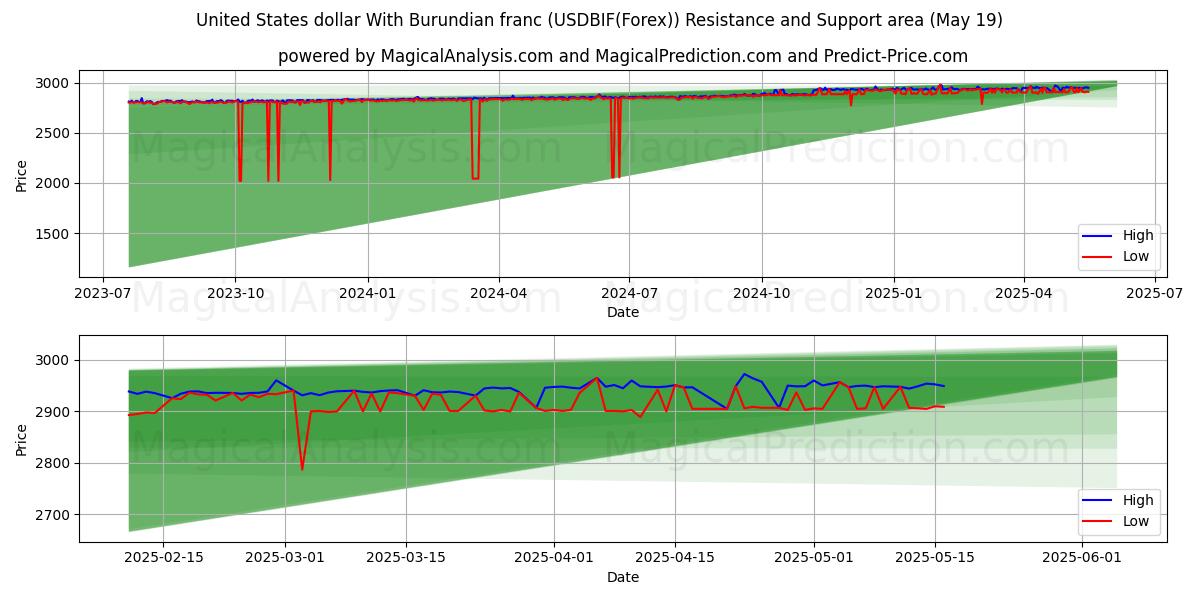Click the 2800 price label on bottom chart
Viewport: 1200px width, 600px height.
point(53,463)
